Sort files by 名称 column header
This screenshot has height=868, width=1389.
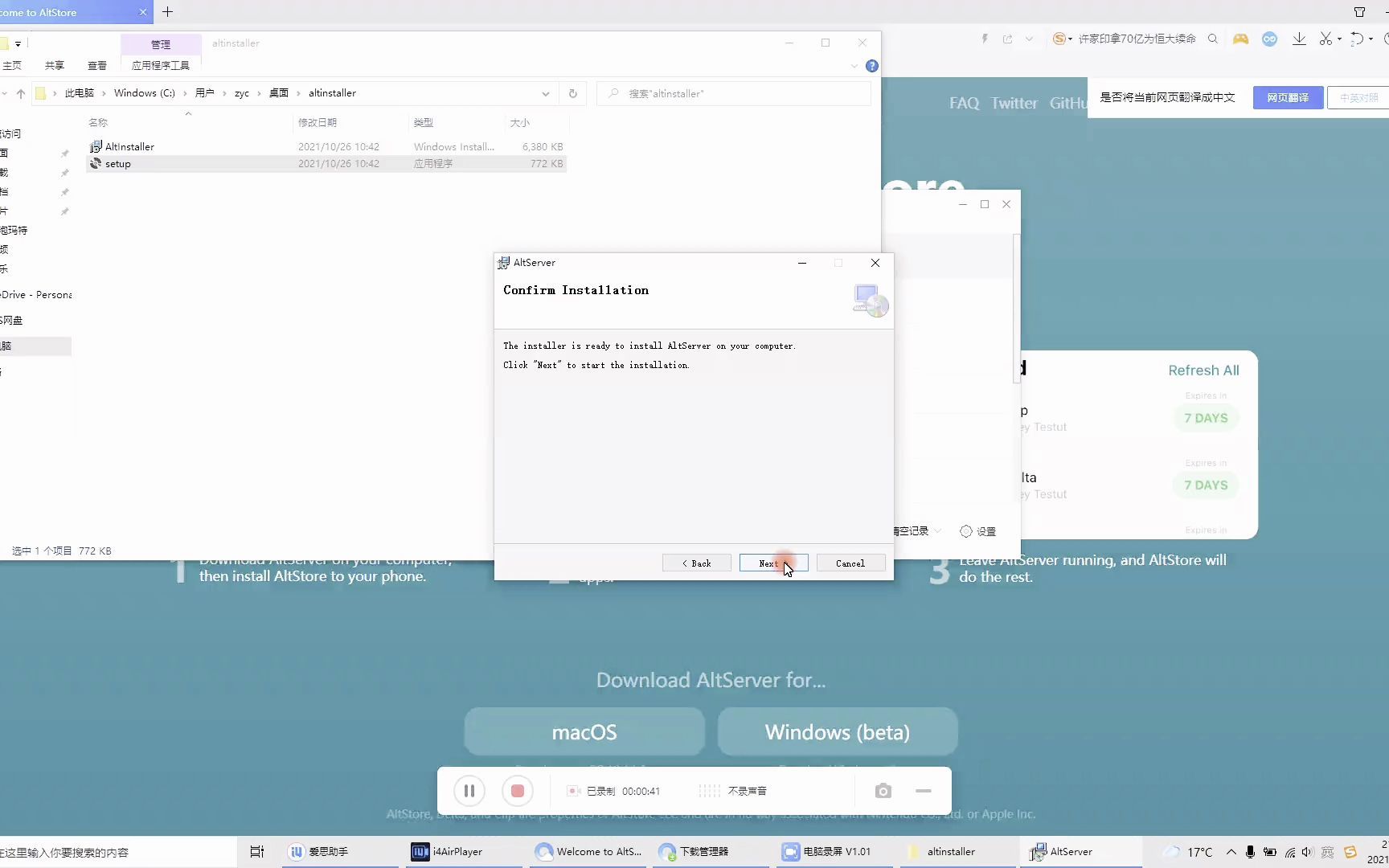pyautogui.click(x=98, y=122)
